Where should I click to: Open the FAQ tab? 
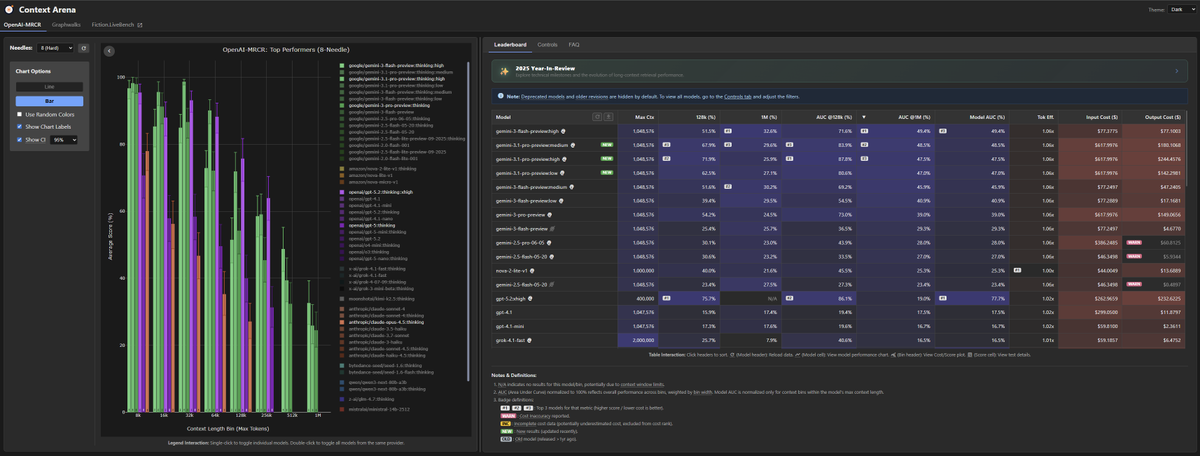click(x=574, y=45)
